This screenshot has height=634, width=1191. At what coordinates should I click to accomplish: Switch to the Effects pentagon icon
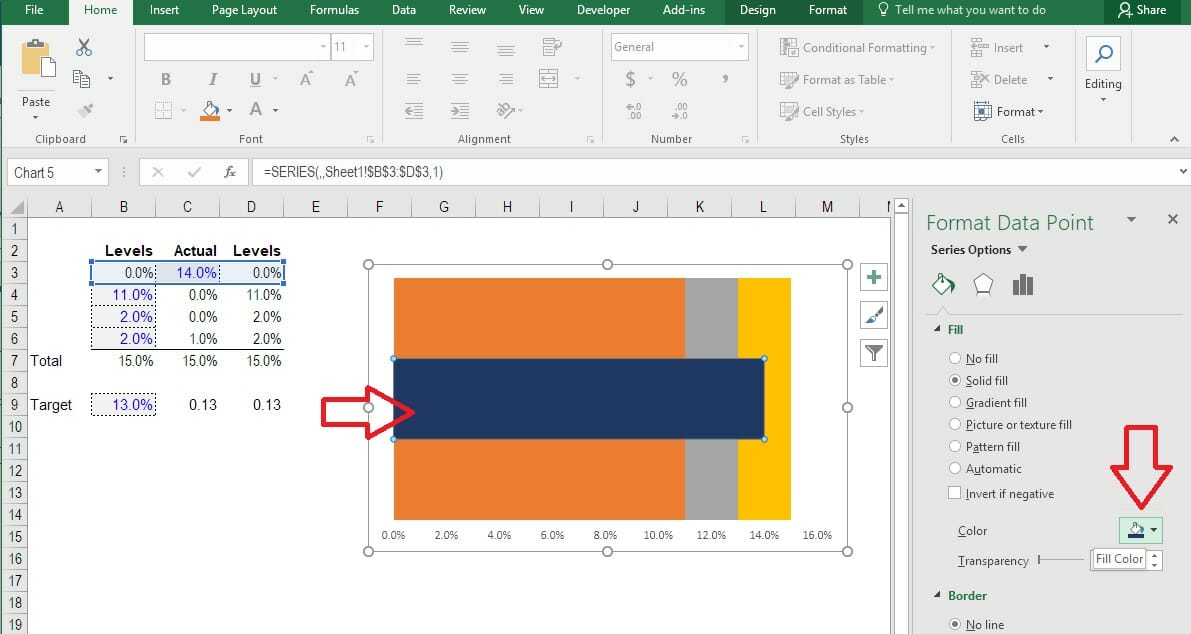(x=983, y=285)
